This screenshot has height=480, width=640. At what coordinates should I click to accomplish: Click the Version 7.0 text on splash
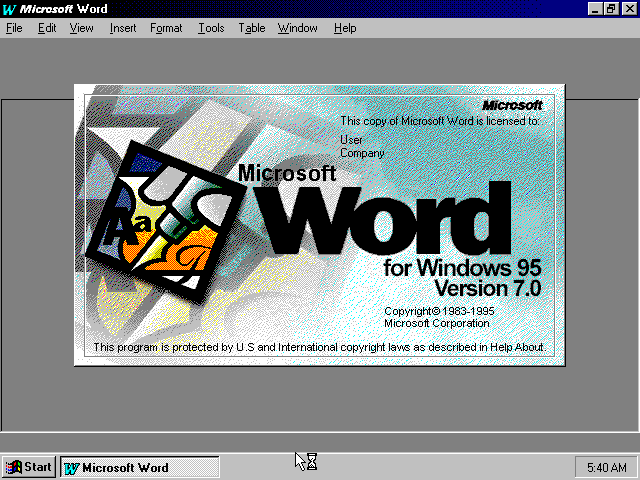486,288
